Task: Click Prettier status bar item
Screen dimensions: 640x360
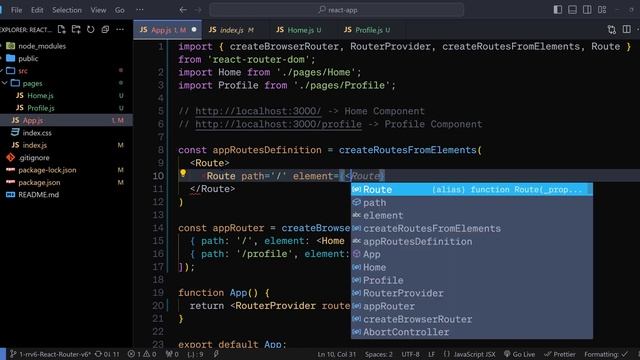Action: pos(560,354)
